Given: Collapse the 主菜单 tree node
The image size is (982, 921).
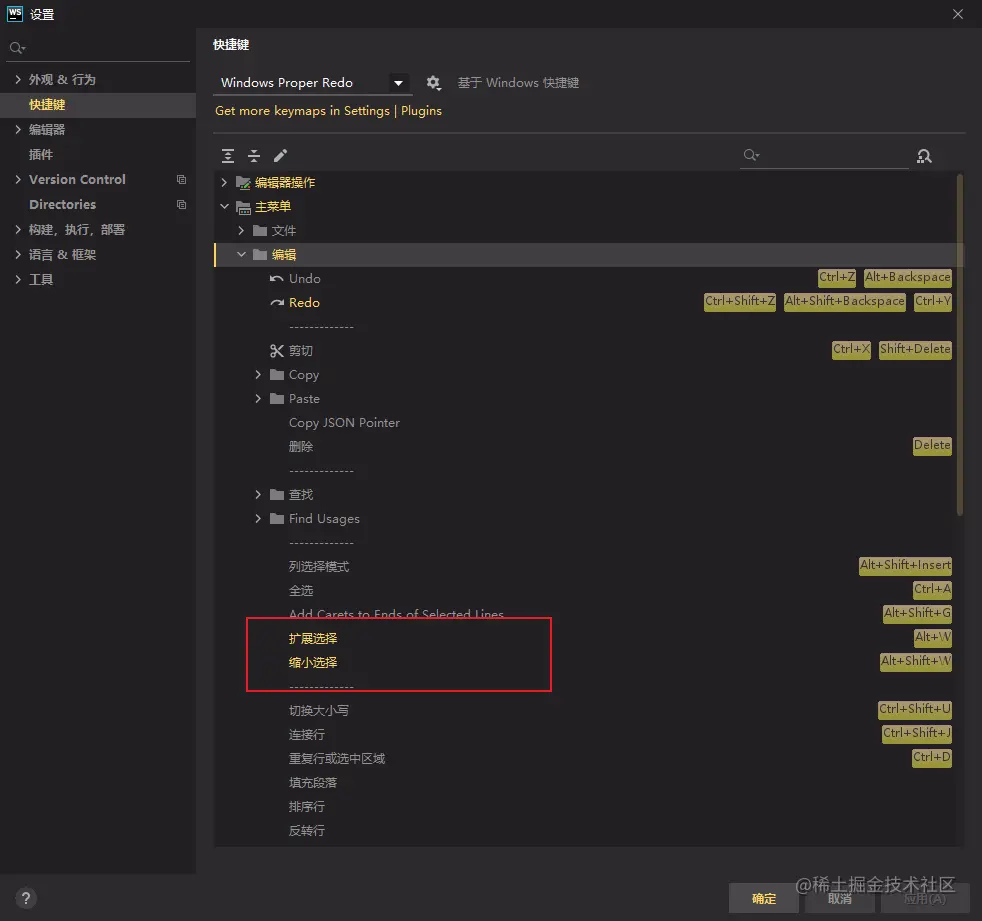Looking at the screenshot, I should point(224,206).
